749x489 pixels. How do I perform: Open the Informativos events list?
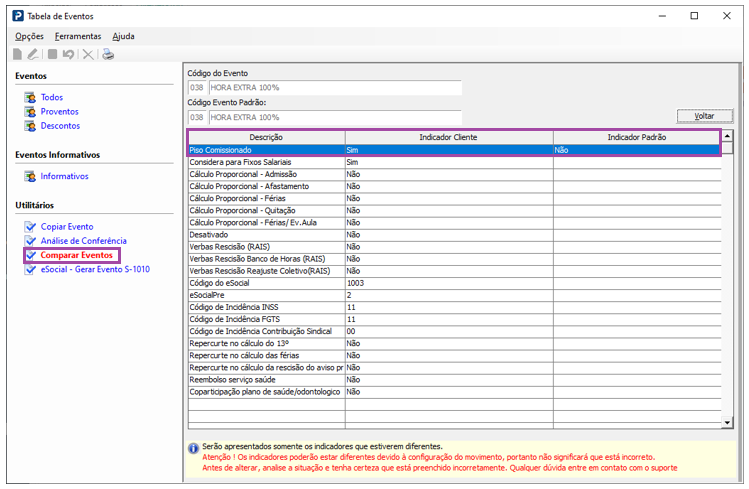pyautogui.click(x=64, y=176)
